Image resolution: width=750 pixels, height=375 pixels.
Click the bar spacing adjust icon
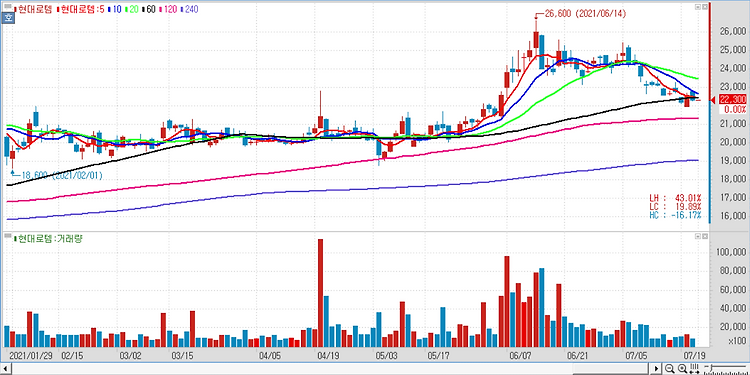point(695,368)
